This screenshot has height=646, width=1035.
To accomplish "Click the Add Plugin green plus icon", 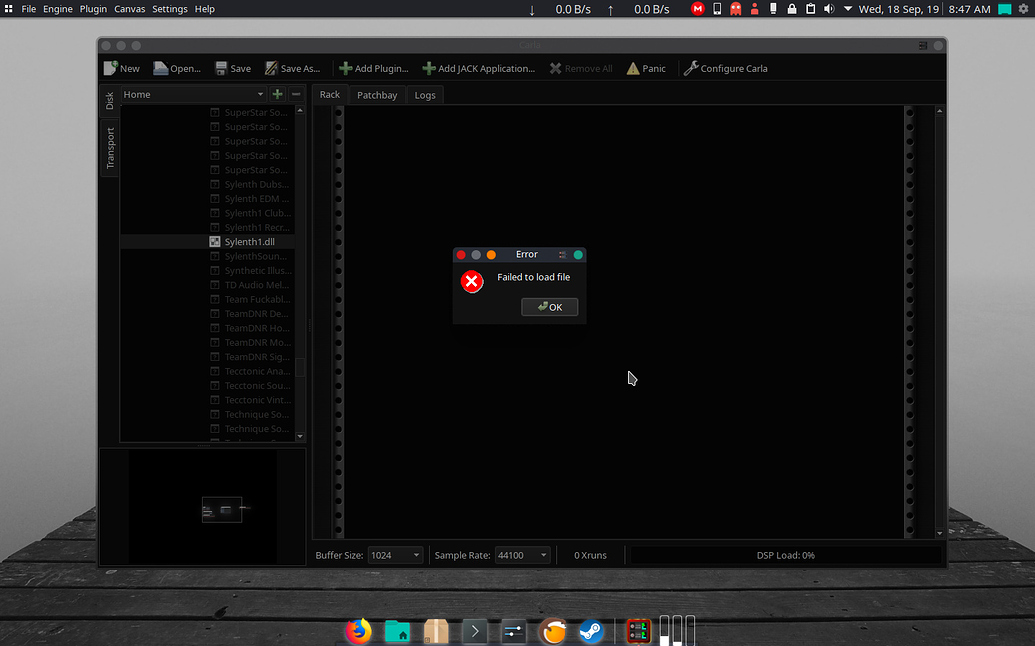I will pyautogui.click(x=345, y=68).
